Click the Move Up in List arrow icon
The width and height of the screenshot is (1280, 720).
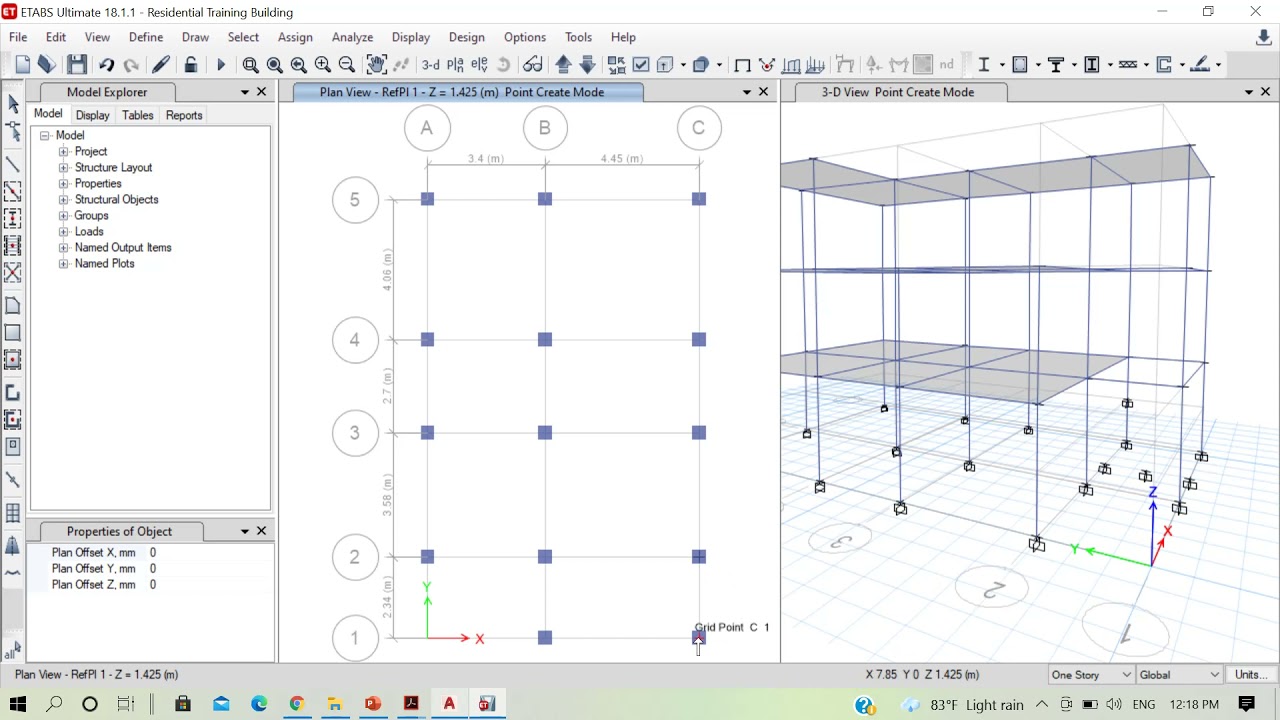coord(563,65)
